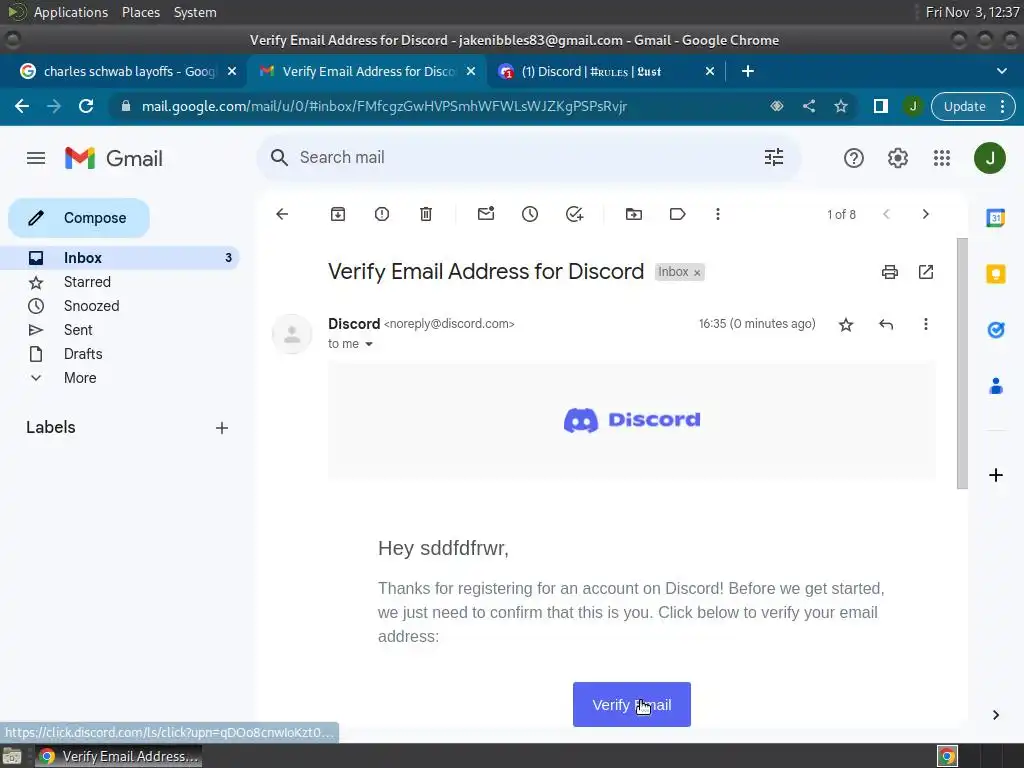The height and width of the screenshot is (768, 1024).
Task: Report the email as spam
Action: pos(382,214)
